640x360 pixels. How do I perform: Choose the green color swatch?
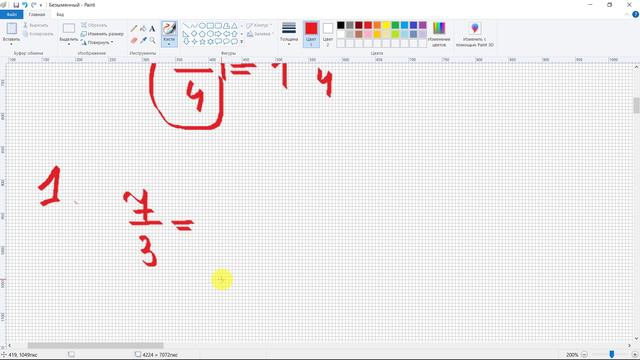(x=395, y=25)
